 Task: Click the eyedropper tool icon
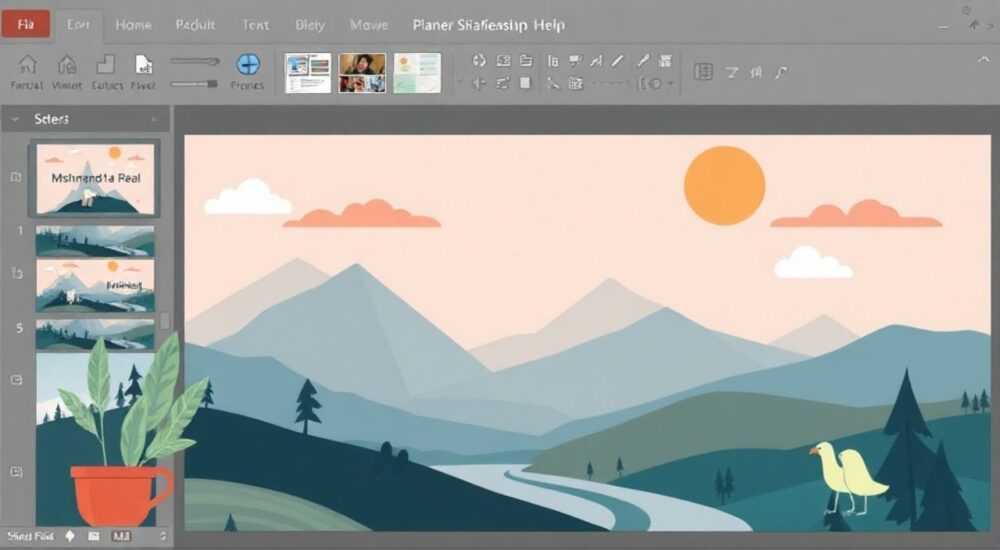(x=643, y=61)
